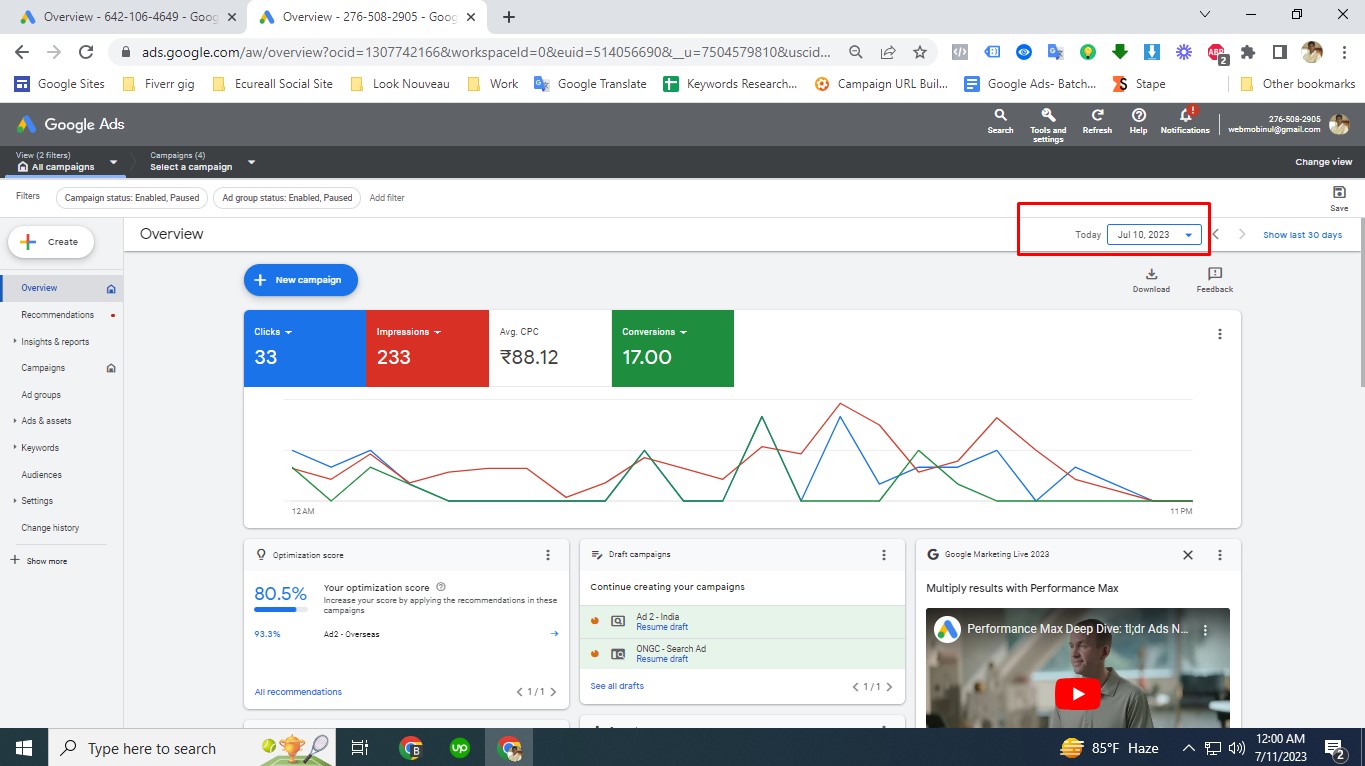The width and height of the screenshot is (1365, 766).
Task: Click Change view in the header bar
Action: tap(1323, 162)
